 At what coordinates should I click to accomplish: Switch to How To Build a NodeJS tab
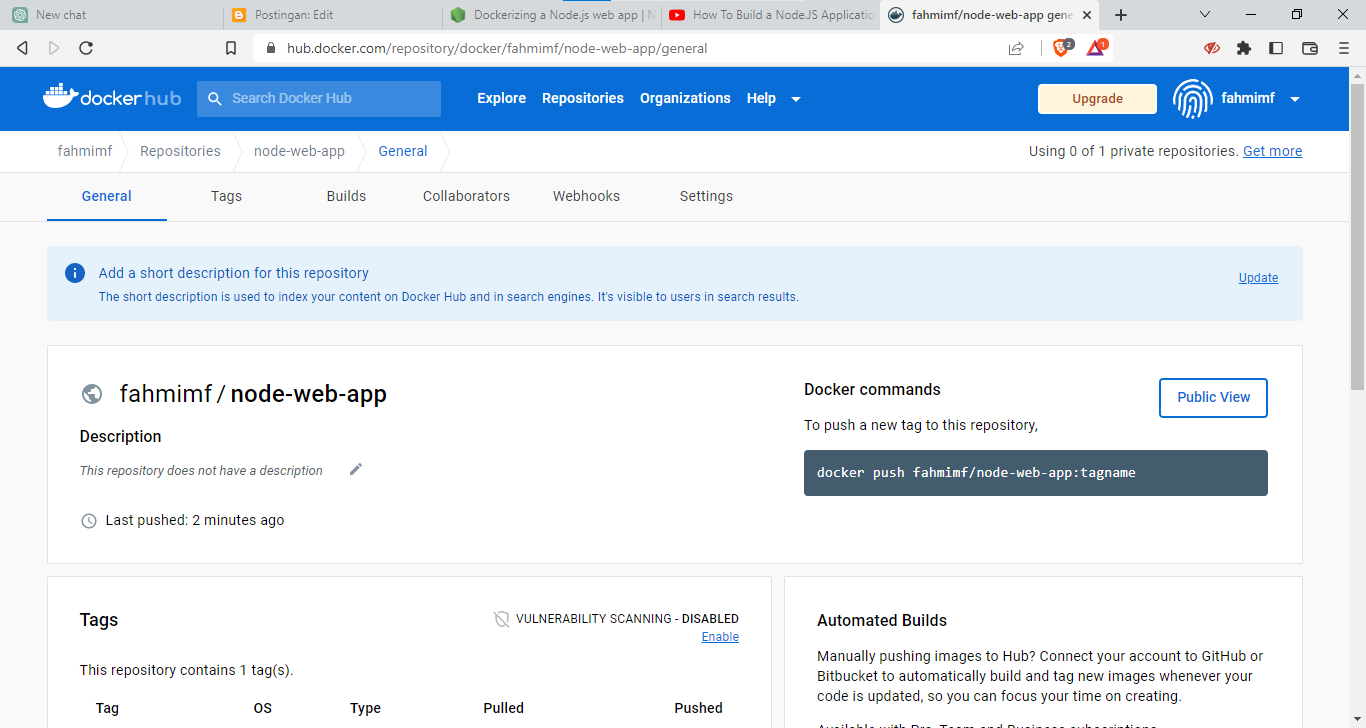point(770,15)
